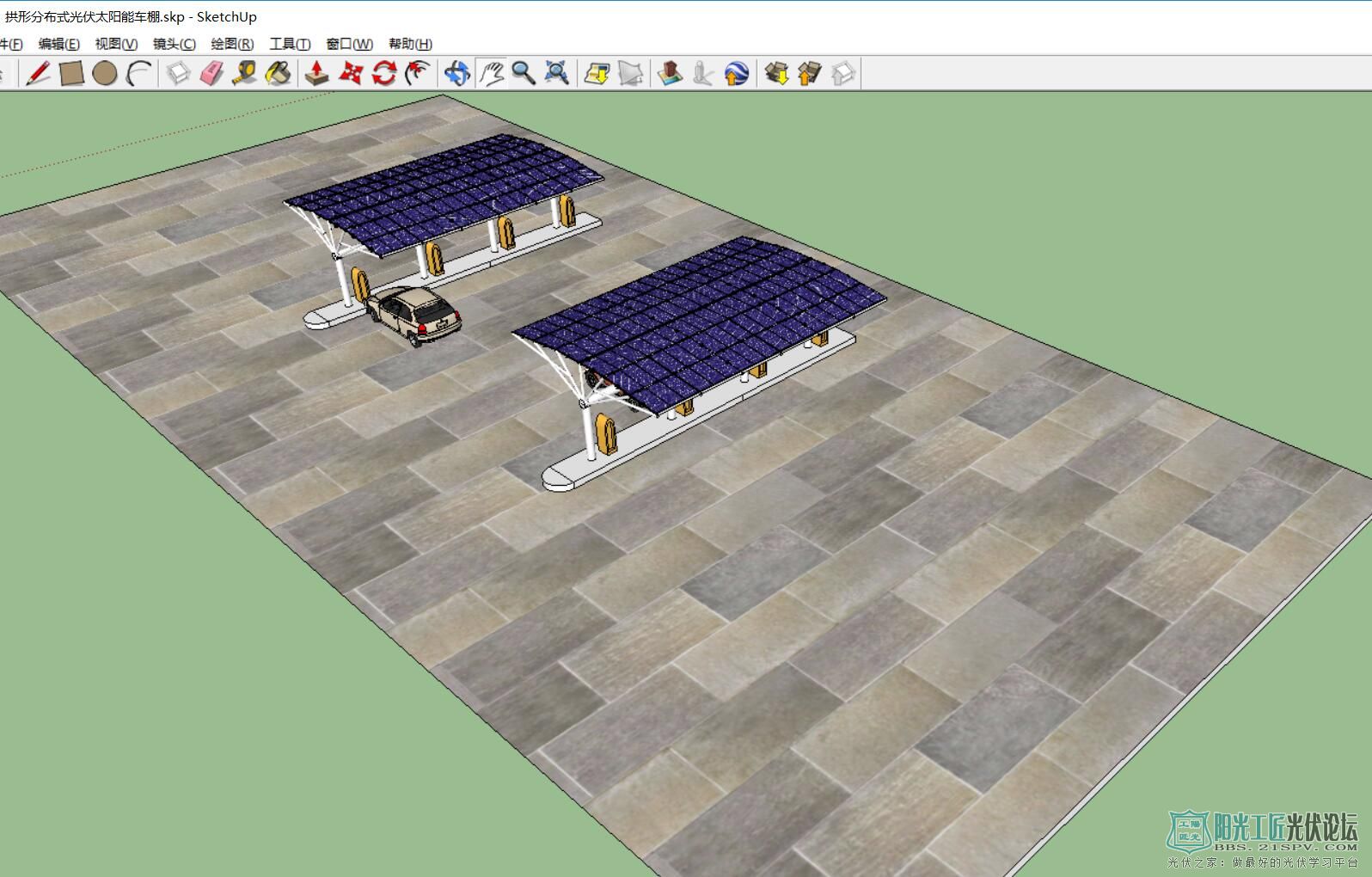Click the Toggle Terrain icon
The width and height of the screenshot is (1372, 877).
pyautogui.click(x=630, y=73)
